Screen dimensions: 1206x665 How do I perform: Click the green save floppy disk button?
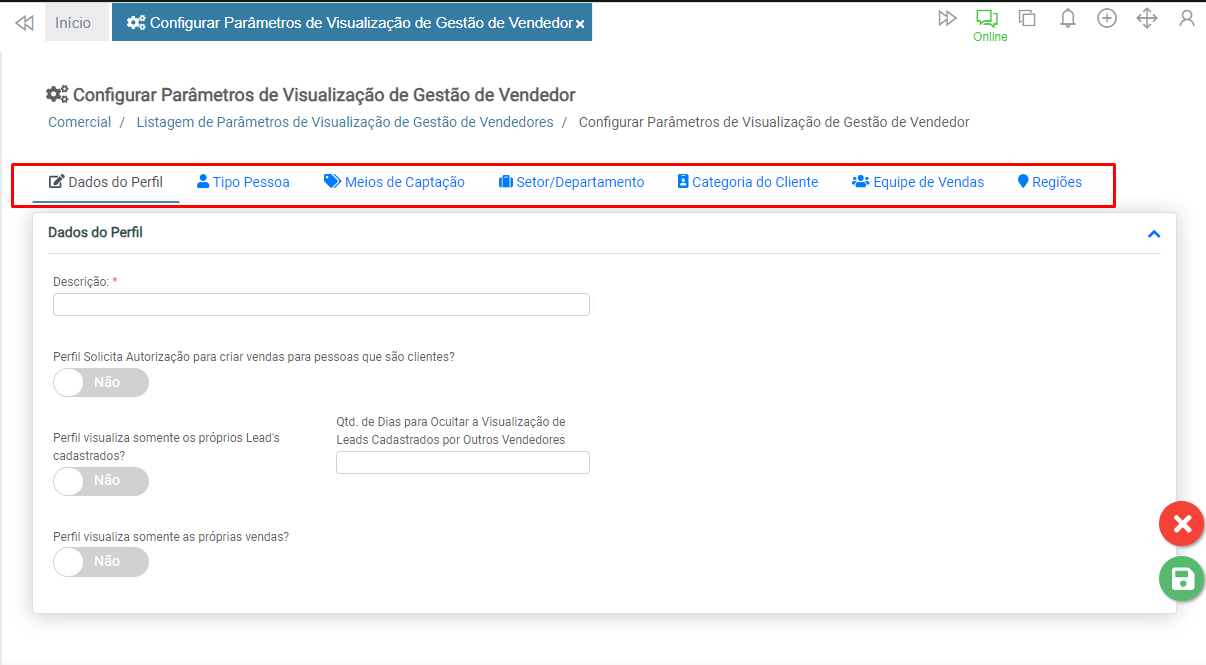coord(1181,579)
